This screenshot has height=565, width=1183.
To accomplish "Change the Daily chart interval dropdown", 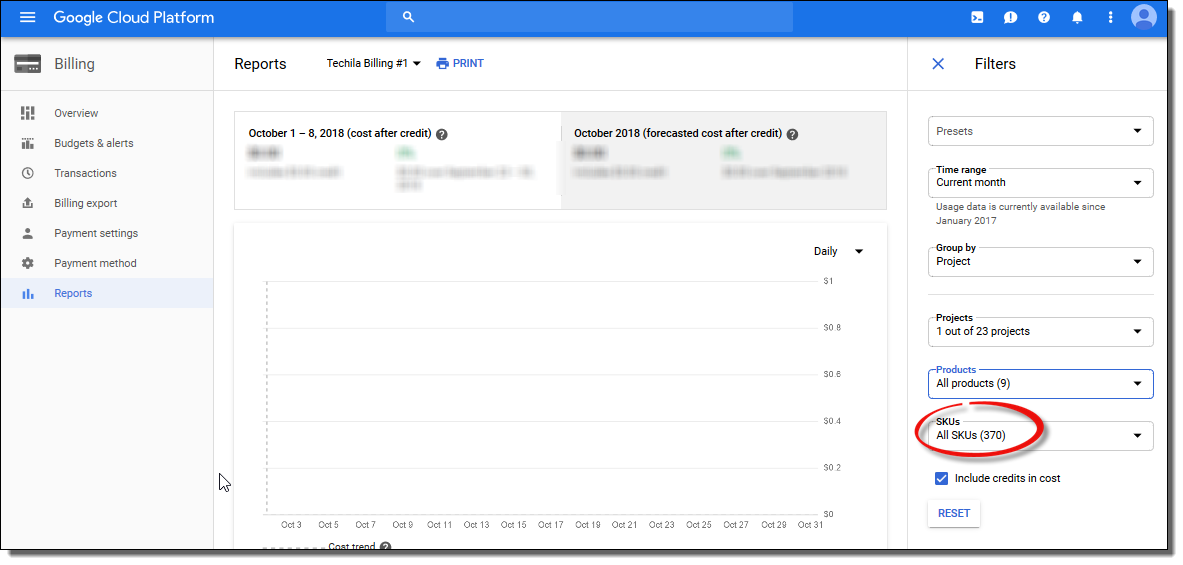I will coord(838,252).
